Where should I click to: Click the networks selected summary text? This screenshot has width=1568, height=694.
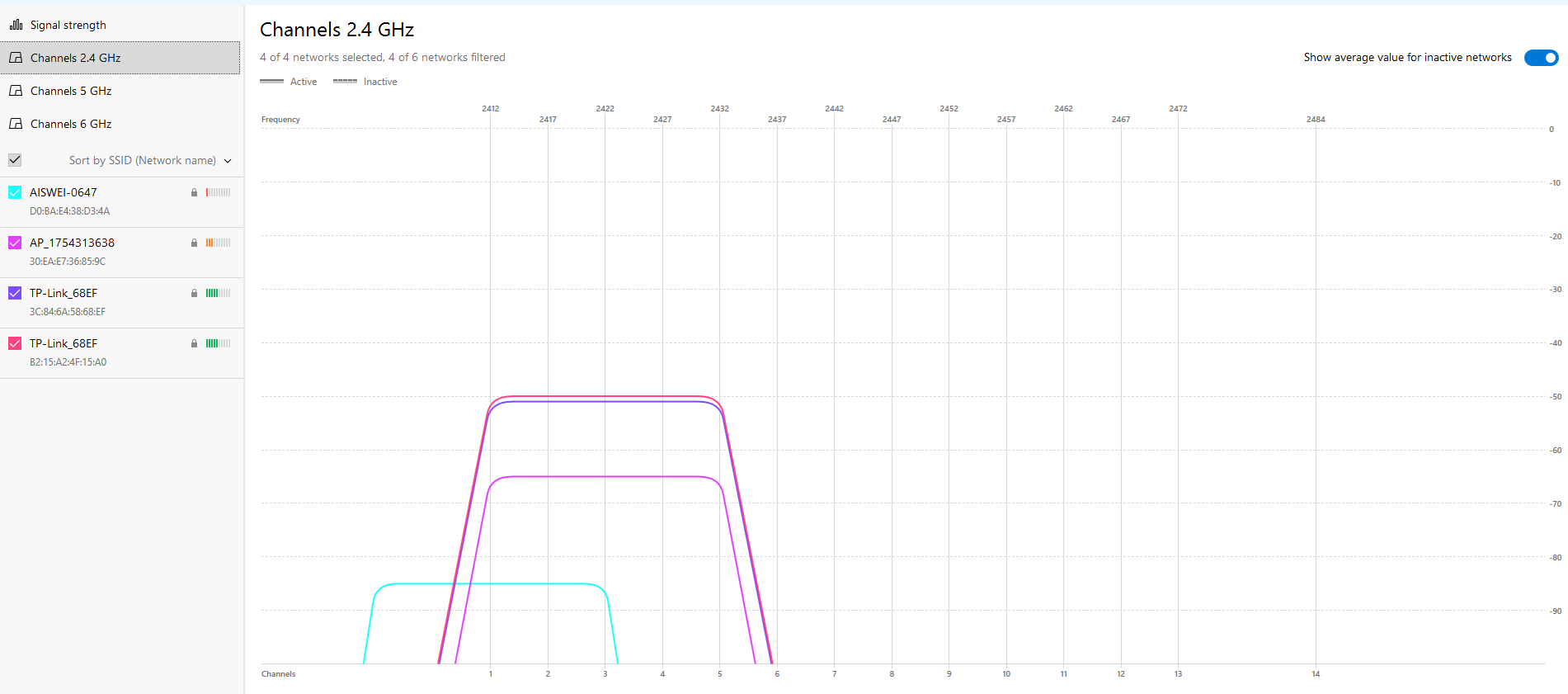383,57
